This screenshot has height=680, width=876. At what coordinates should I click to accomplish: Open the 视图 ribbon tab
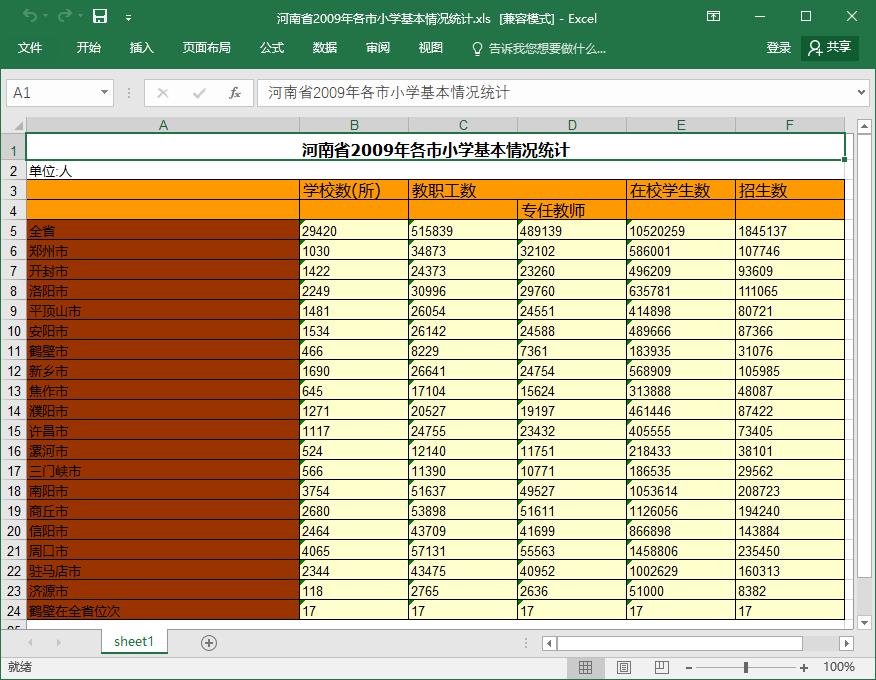pos(430,48)
